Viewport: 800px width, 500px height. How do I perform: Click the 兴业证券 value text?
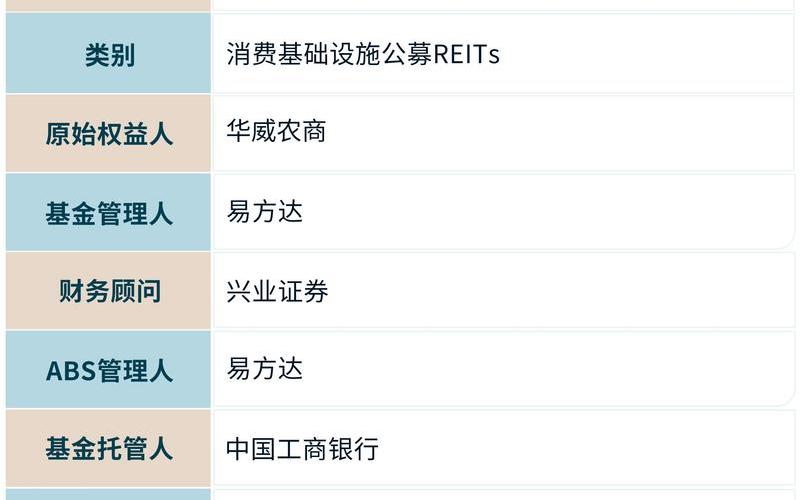[x=276, y=291]
